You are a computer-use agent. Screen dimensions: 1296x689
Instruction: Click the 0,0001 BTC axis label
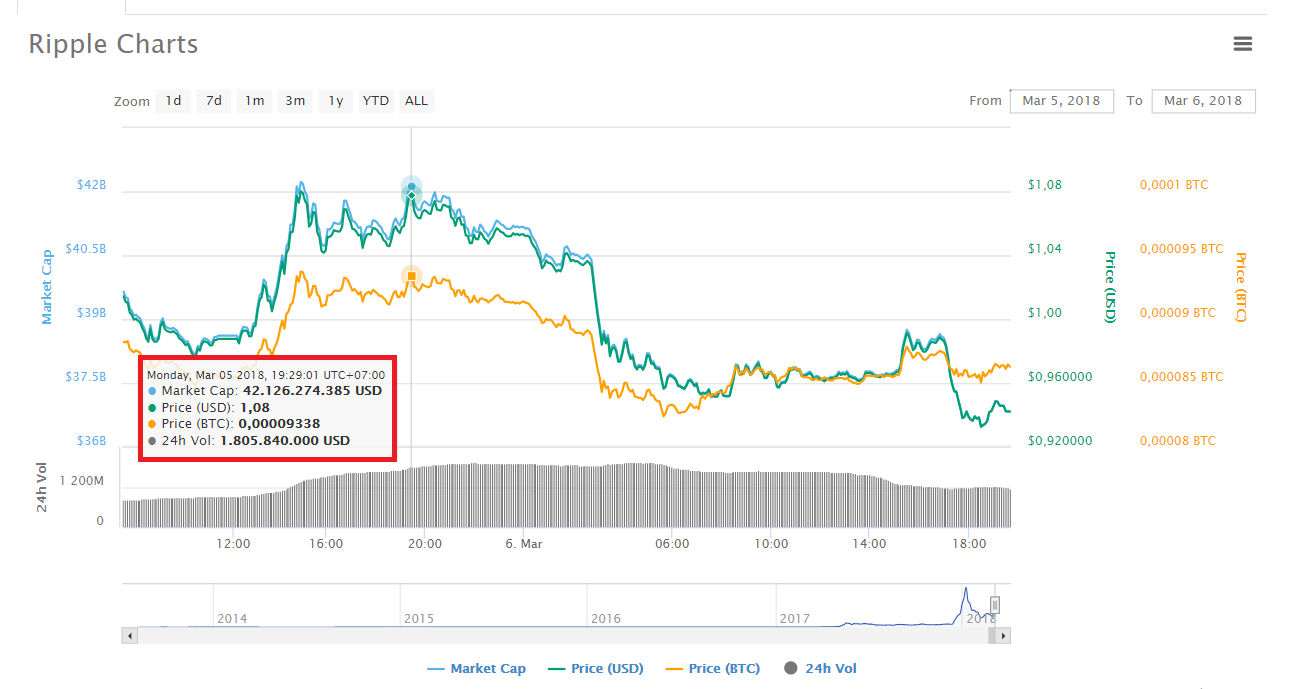pyautogui.click(x=1174, y=185)
